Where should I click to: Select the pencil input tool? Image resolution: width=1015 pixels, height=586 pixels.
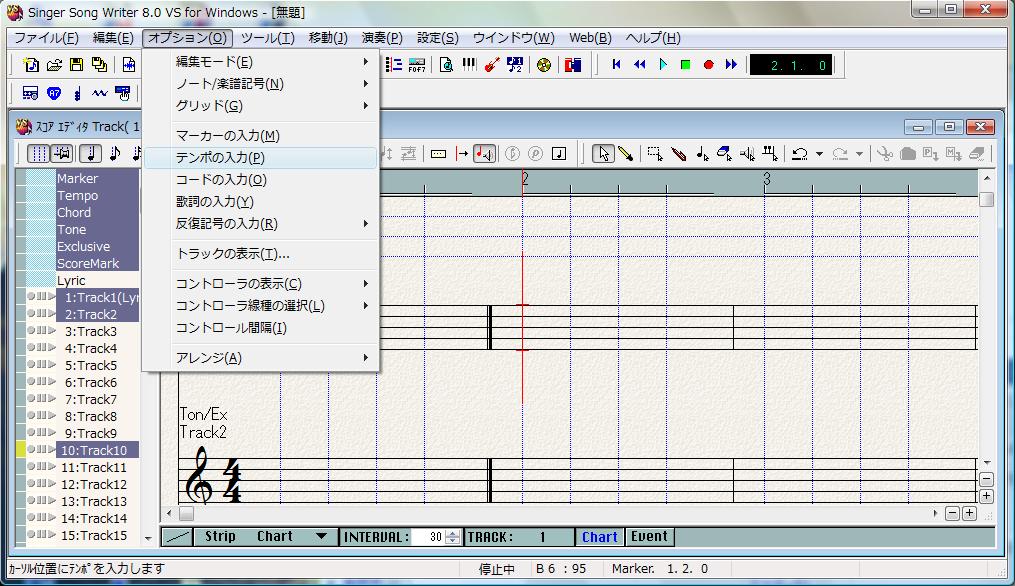625,153
